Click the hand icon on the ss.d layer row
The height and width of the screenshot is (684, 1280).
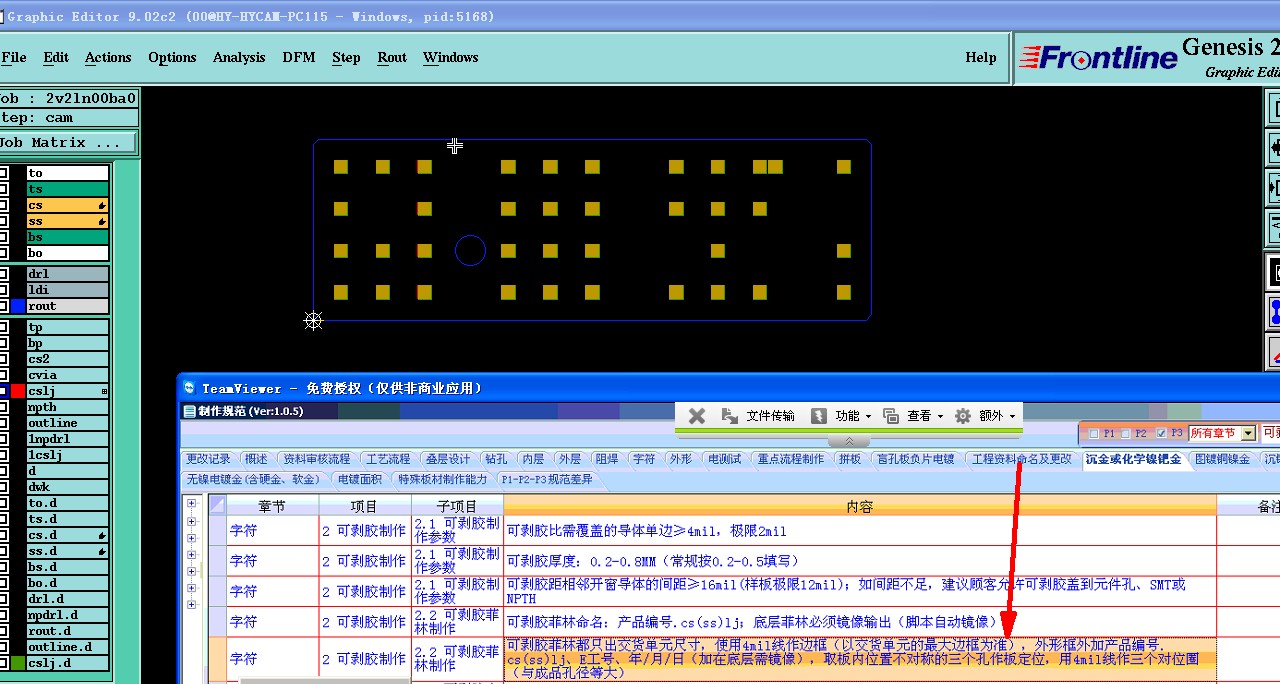[102, 551]
